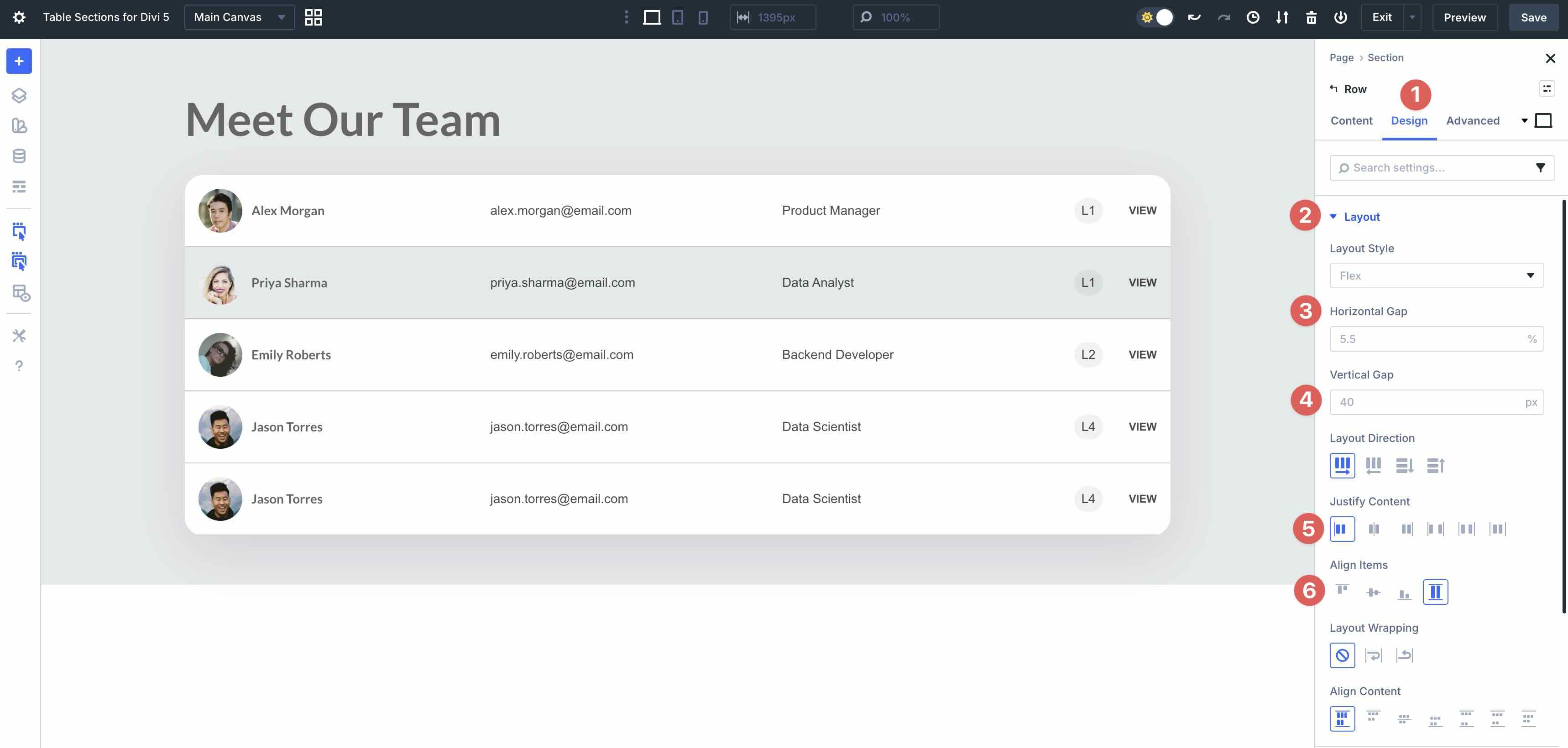Click the Save button
Viewport: 1568px width, 748px height.
(x=1533, y=17)
